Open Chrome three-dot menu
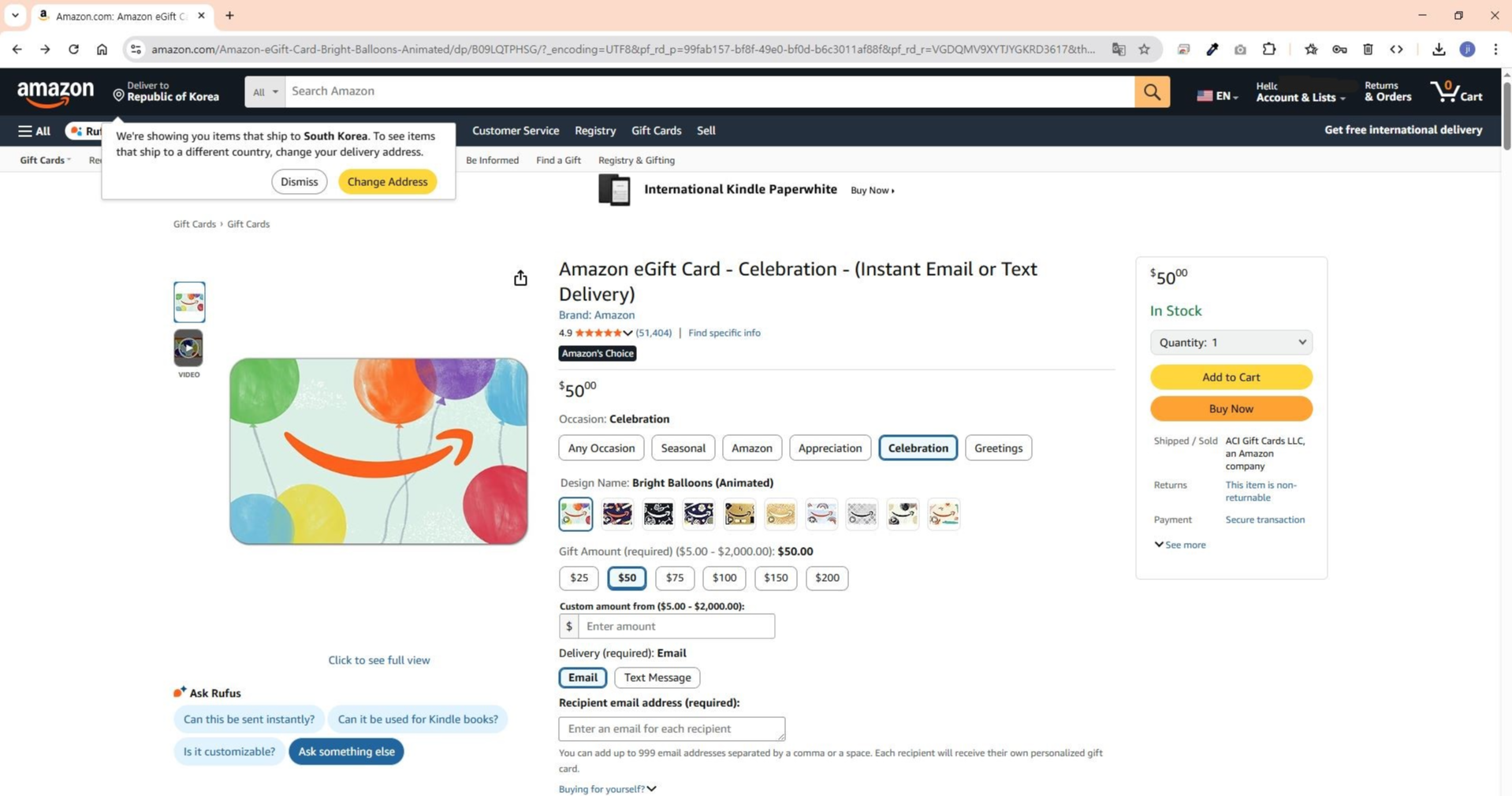This screenshot has width=1512, height=796. coord(1495,49)
